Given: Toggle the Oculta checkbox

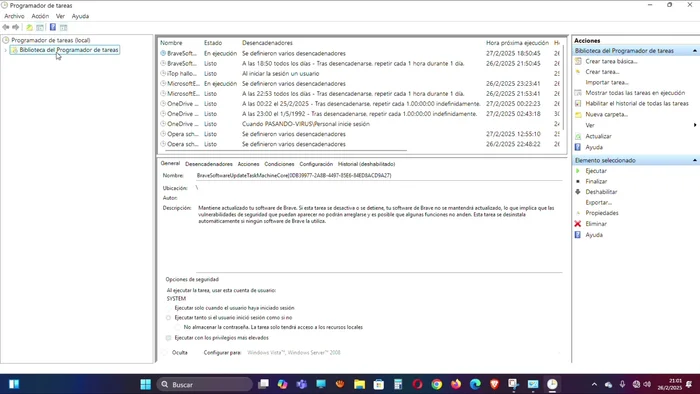Looking at the screenshot, I should [x=164, y=353].
